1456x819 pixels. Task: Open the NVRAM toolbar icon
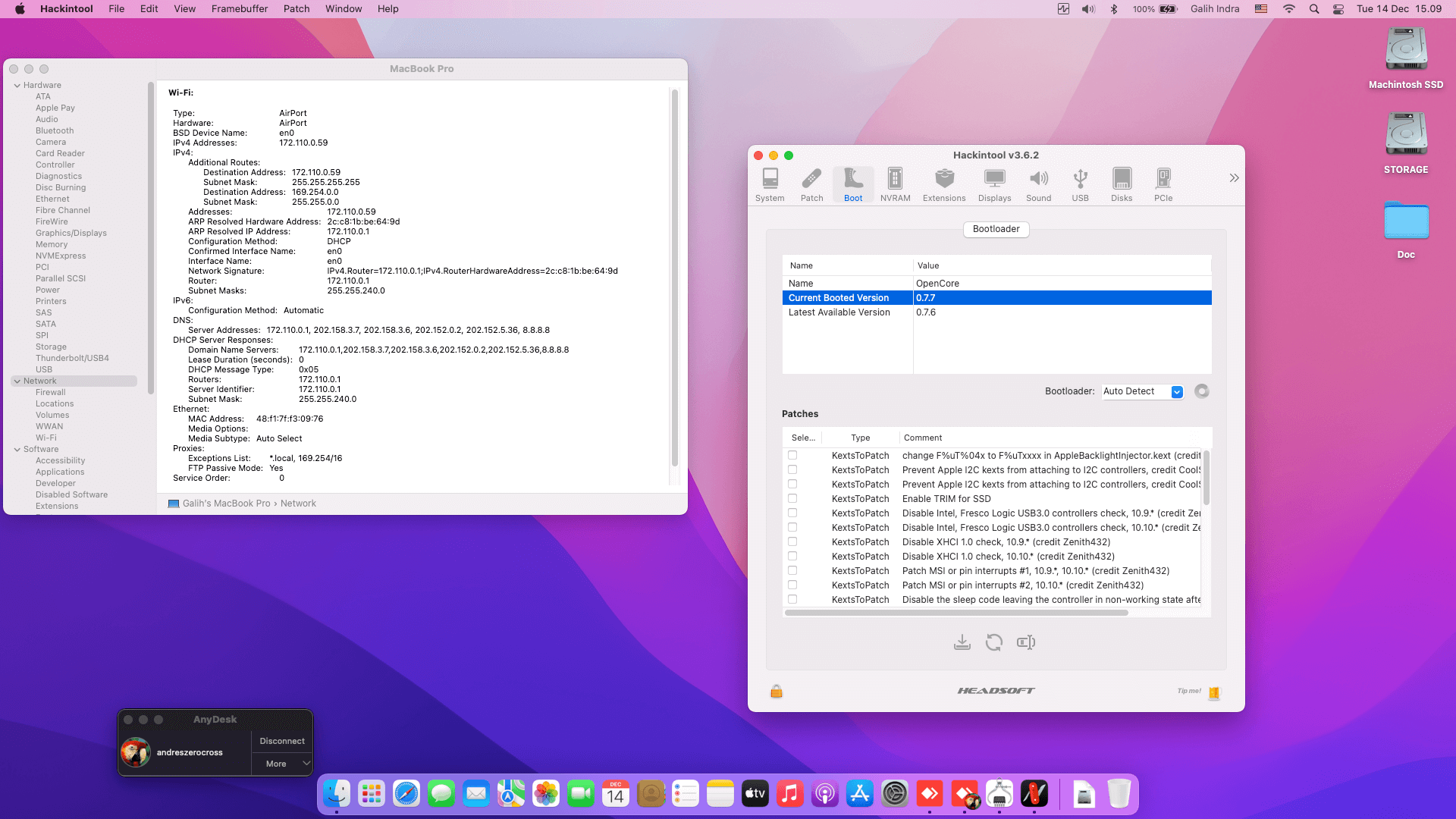point(895,184)
